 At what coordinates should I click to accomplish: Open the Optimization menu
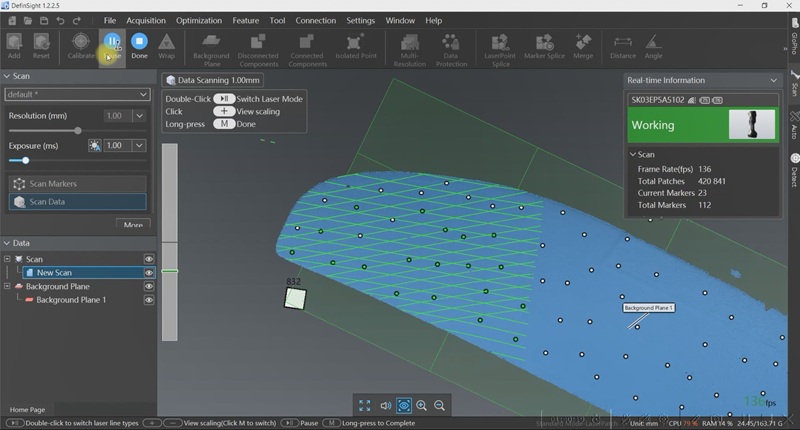pos(199,20)
